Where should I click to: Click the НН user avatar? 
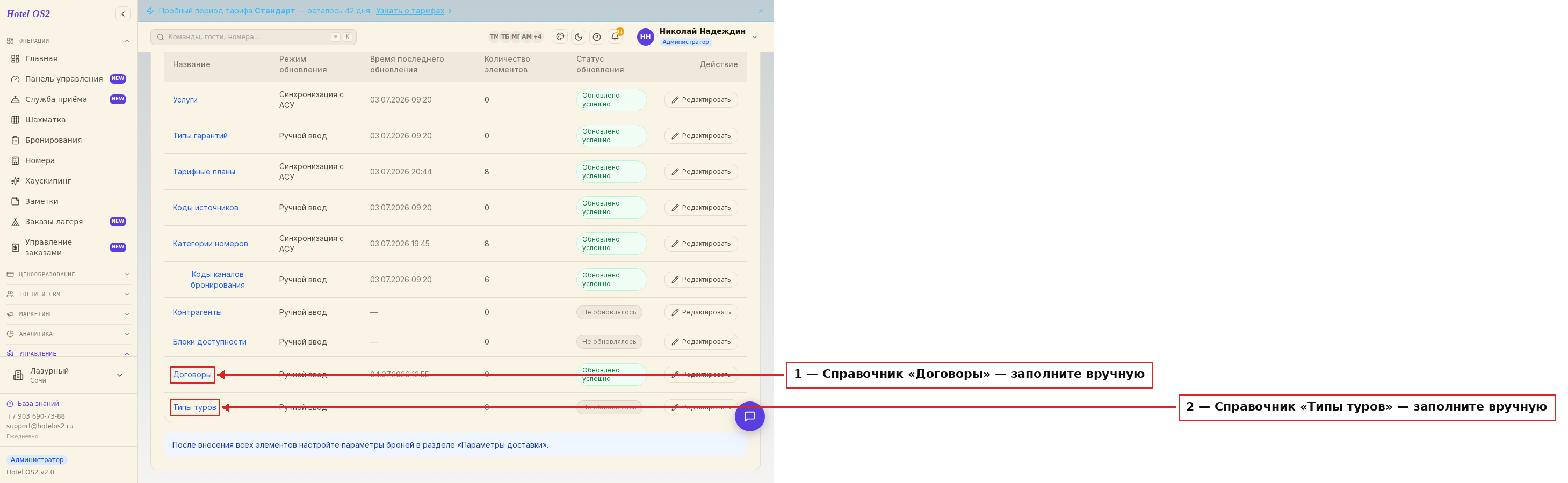(645, 37)
